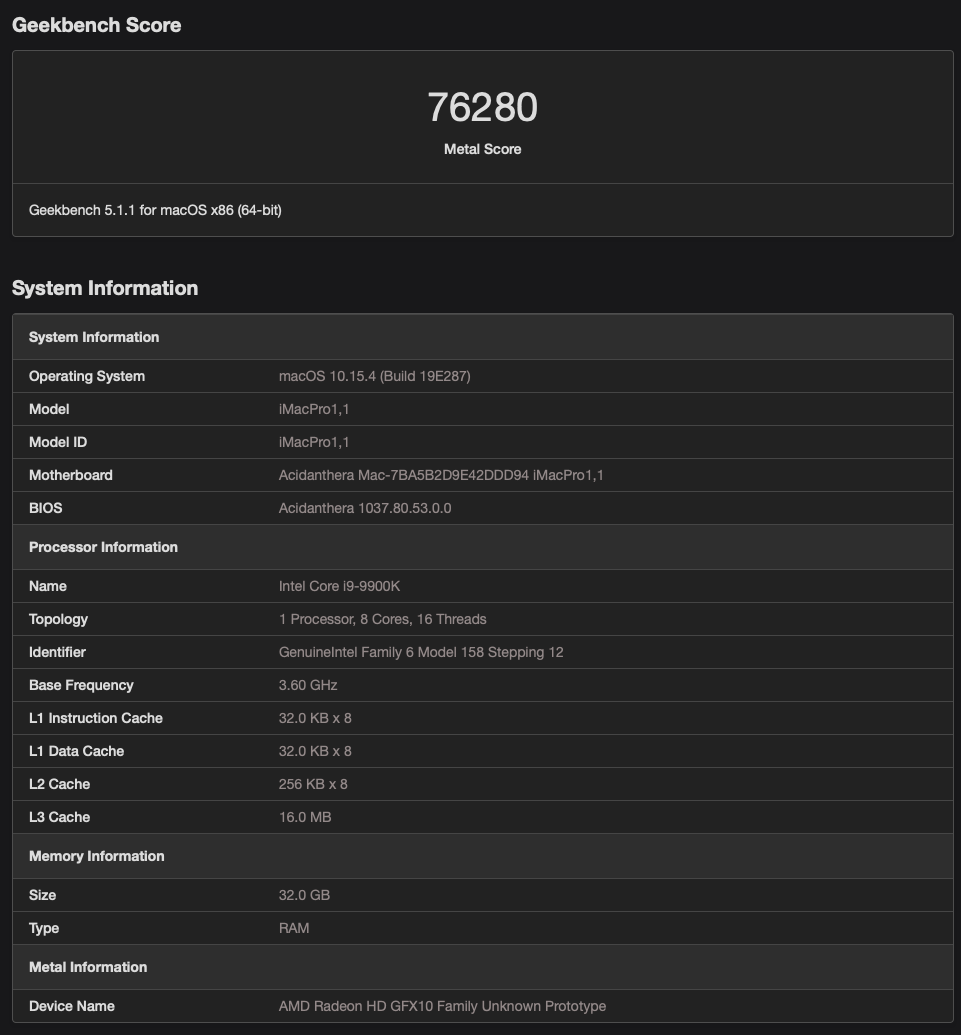Viewport: 961px width, 1035px height.
Task: Click 'Geekbench 5.1.1 for macOS x86 (64-bit)' text
Action: 155,210
